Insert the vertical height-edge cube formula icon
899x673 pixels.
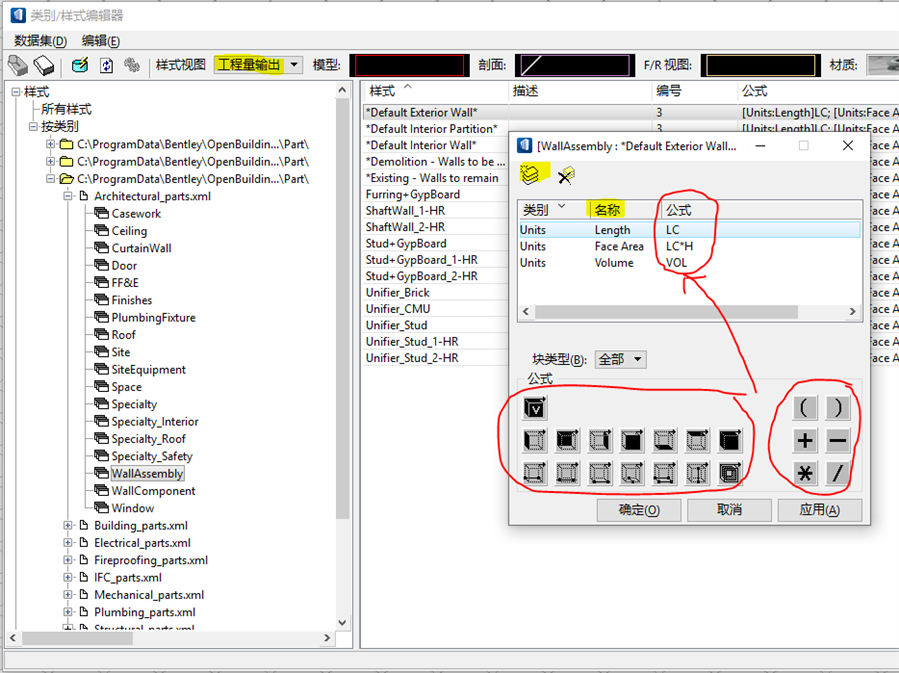tap(697, 473)
